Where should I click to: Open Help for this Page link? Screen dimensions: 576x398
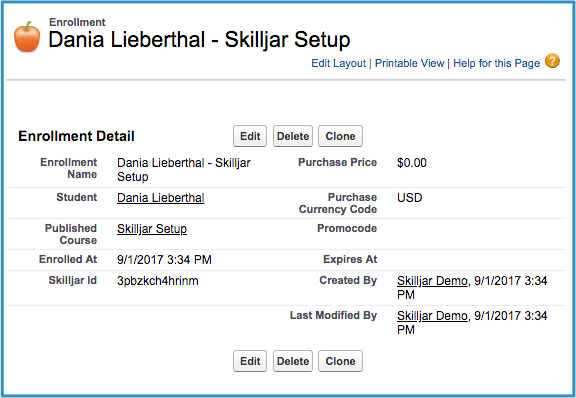[x=496, y=63]
